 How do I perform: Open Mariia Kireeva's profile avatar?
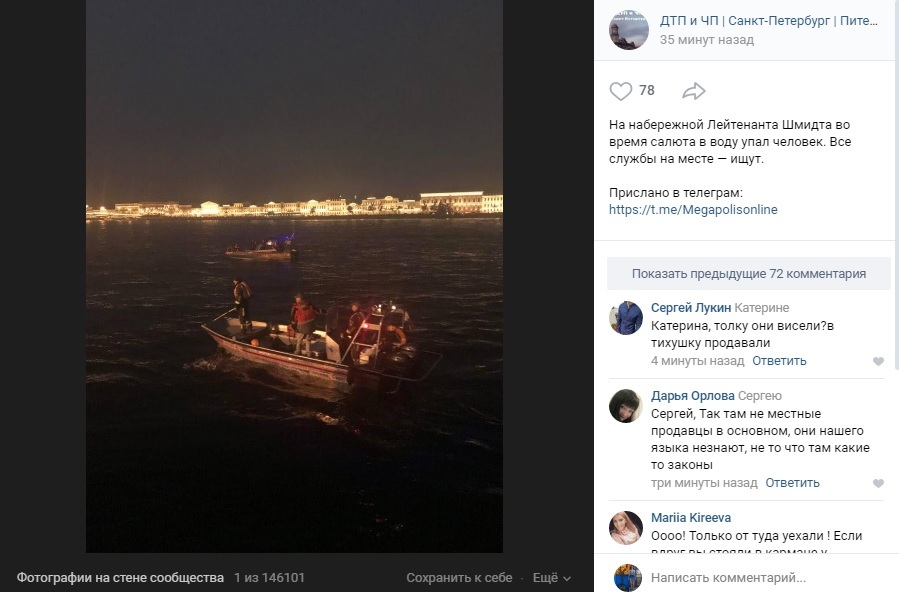click(626, 528)
